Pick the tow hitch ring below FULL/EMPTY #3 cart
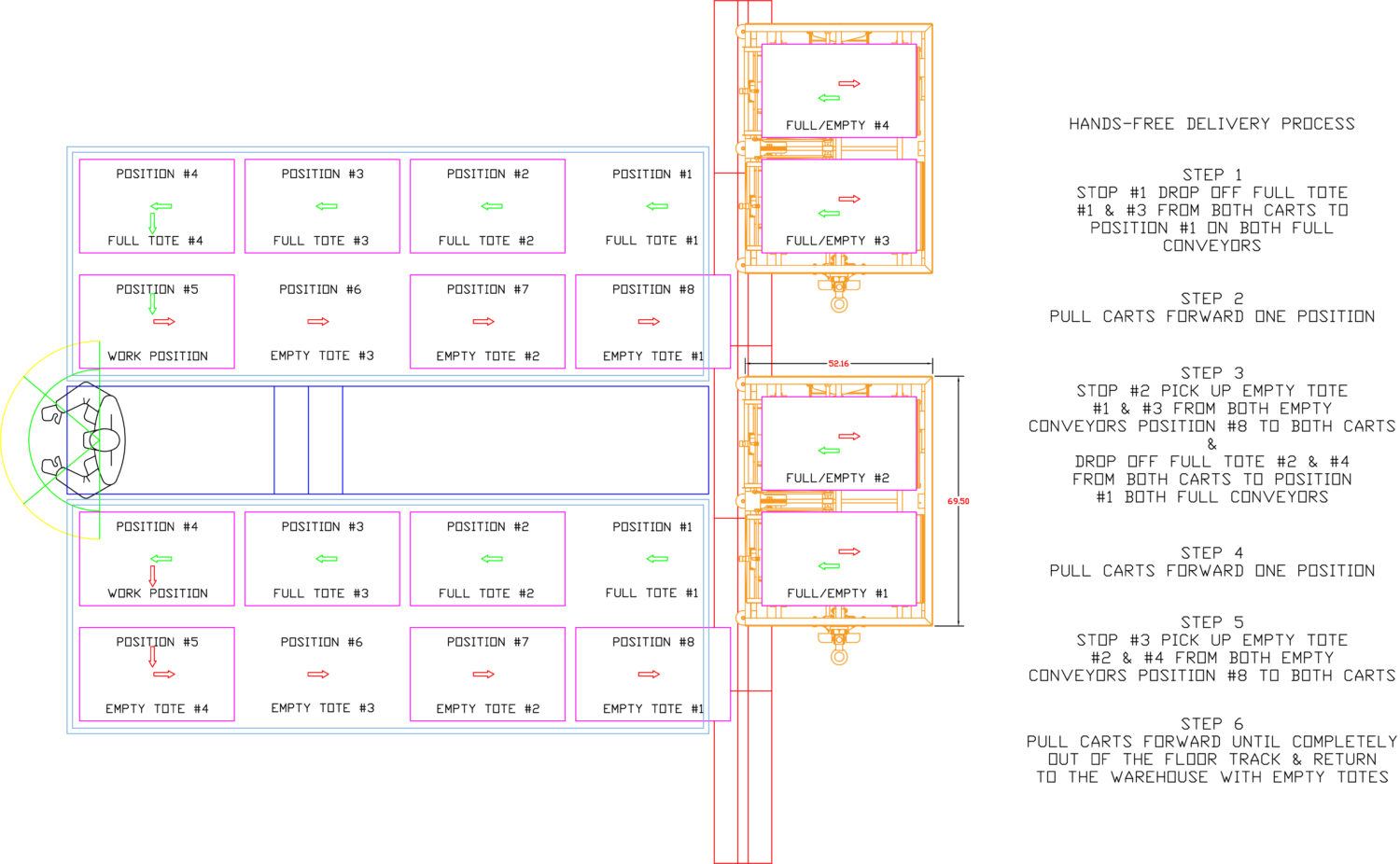The width and height of the screenshot is (1400, 864). pos(839,304)
